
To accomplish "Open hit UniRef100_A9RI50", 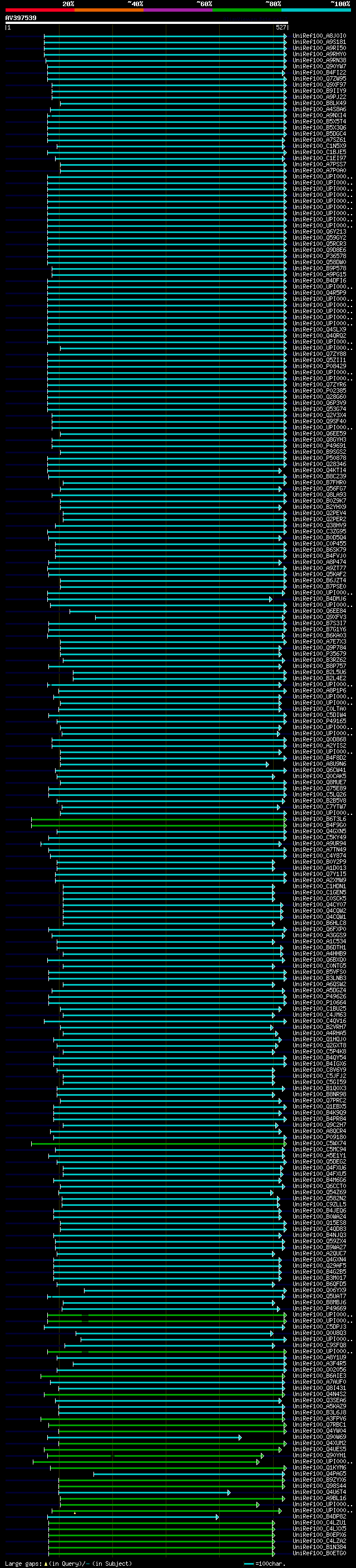I will pyautogui.click(x=319, y=48).
